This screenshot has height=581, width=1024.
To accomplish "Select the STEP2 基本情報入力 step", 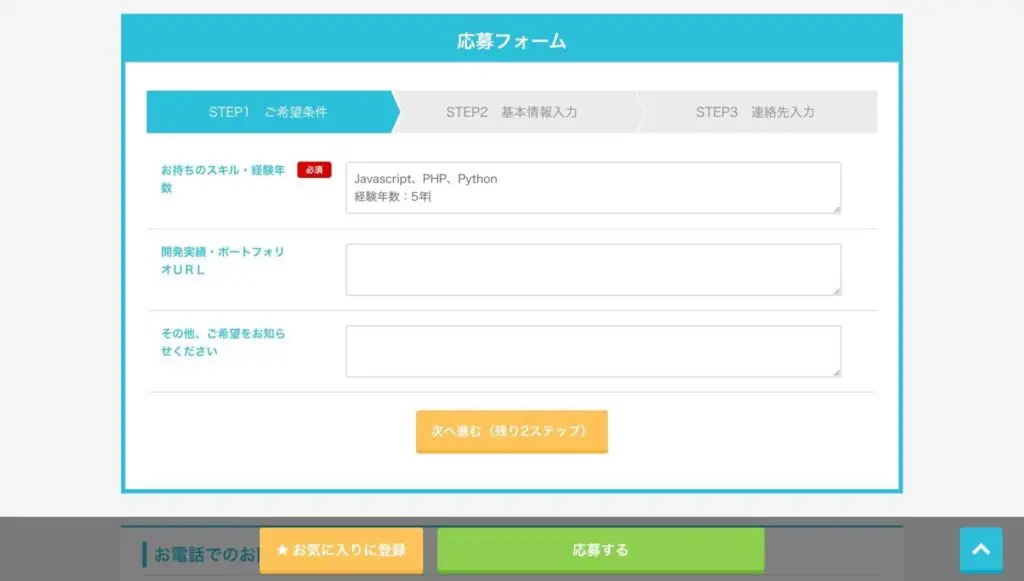I will point(511,112).
